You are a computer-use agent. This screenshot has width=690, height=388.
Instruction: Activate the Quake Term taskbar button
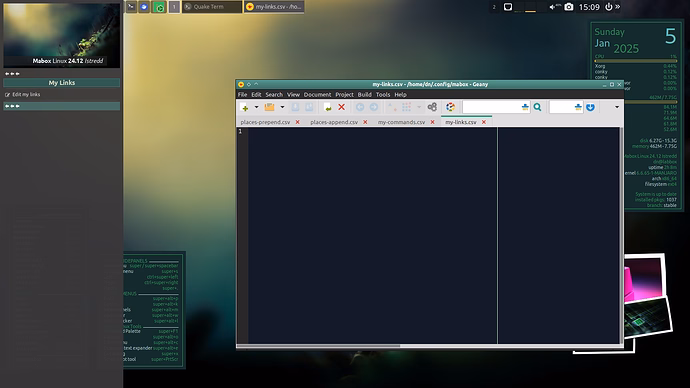[212, 7]
